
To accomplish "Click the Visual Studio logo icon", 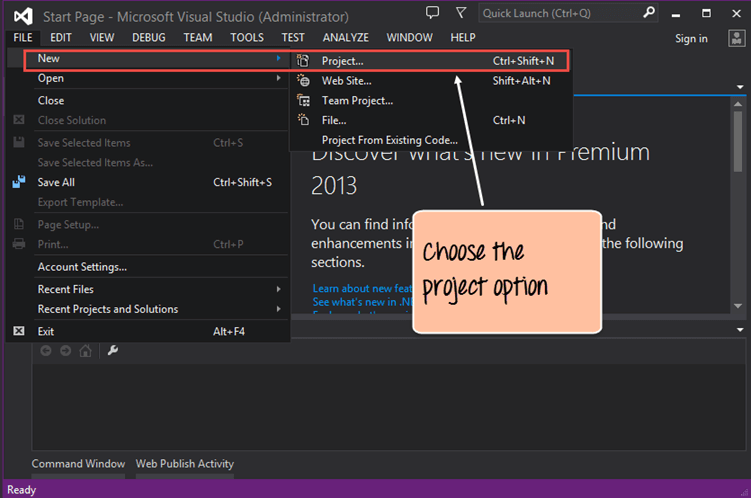I will click(24, 15).
